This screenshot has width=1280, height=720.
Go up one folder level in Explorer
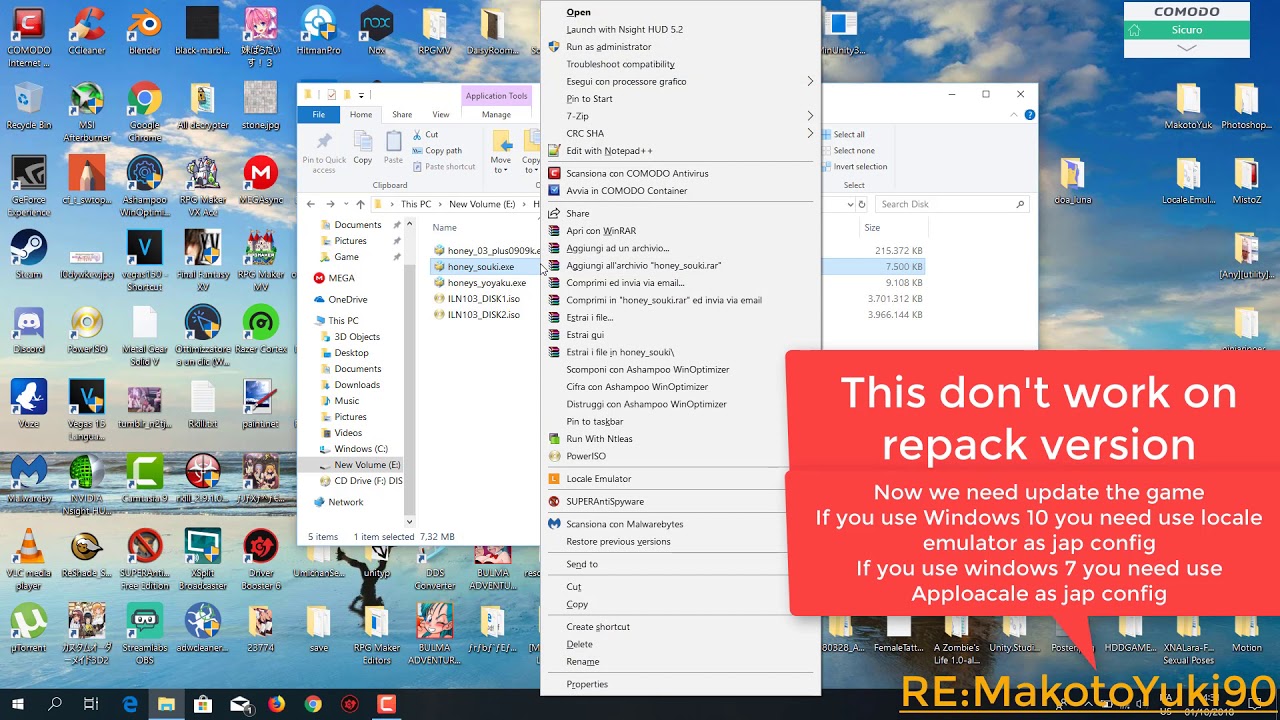pos(361,204)
